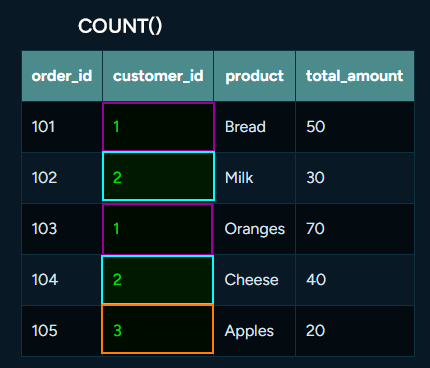430x368 pixels.
Task: Click total amount cell showing 20
Action: 355,331
